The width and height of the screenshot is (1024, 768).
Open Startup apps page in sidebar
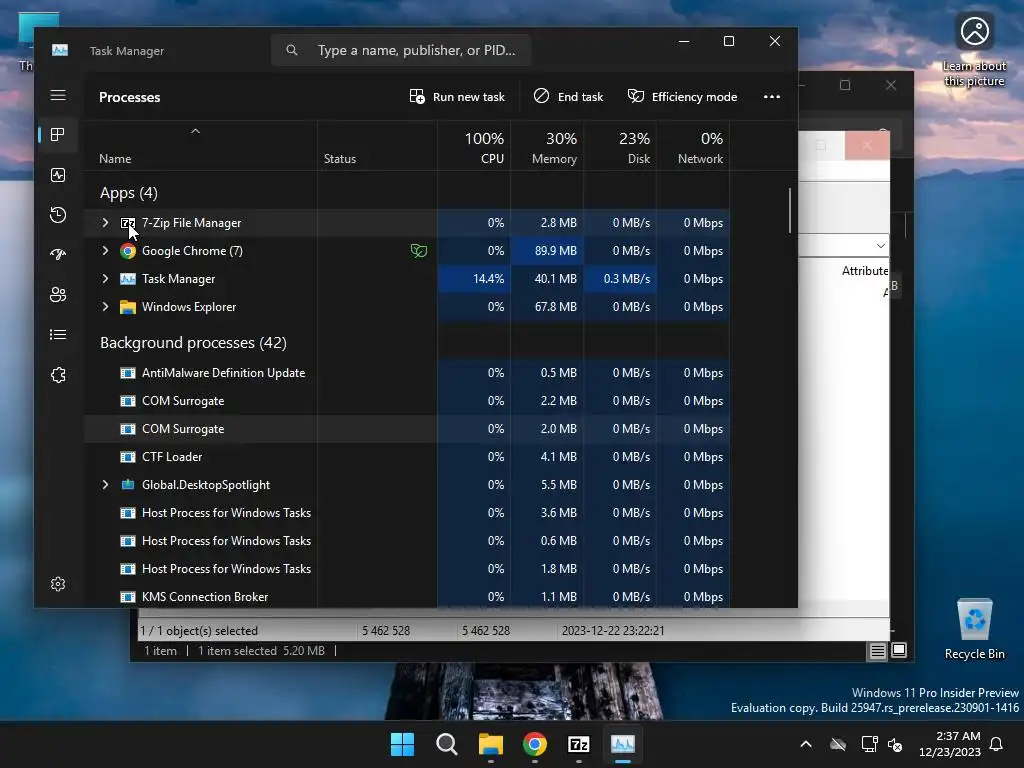pos(58,255)
